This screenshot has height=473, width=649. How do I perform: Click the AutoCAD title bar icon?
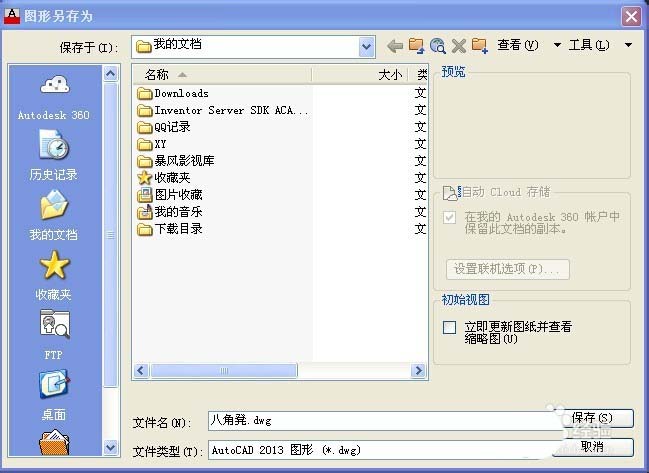pos(12,16)
